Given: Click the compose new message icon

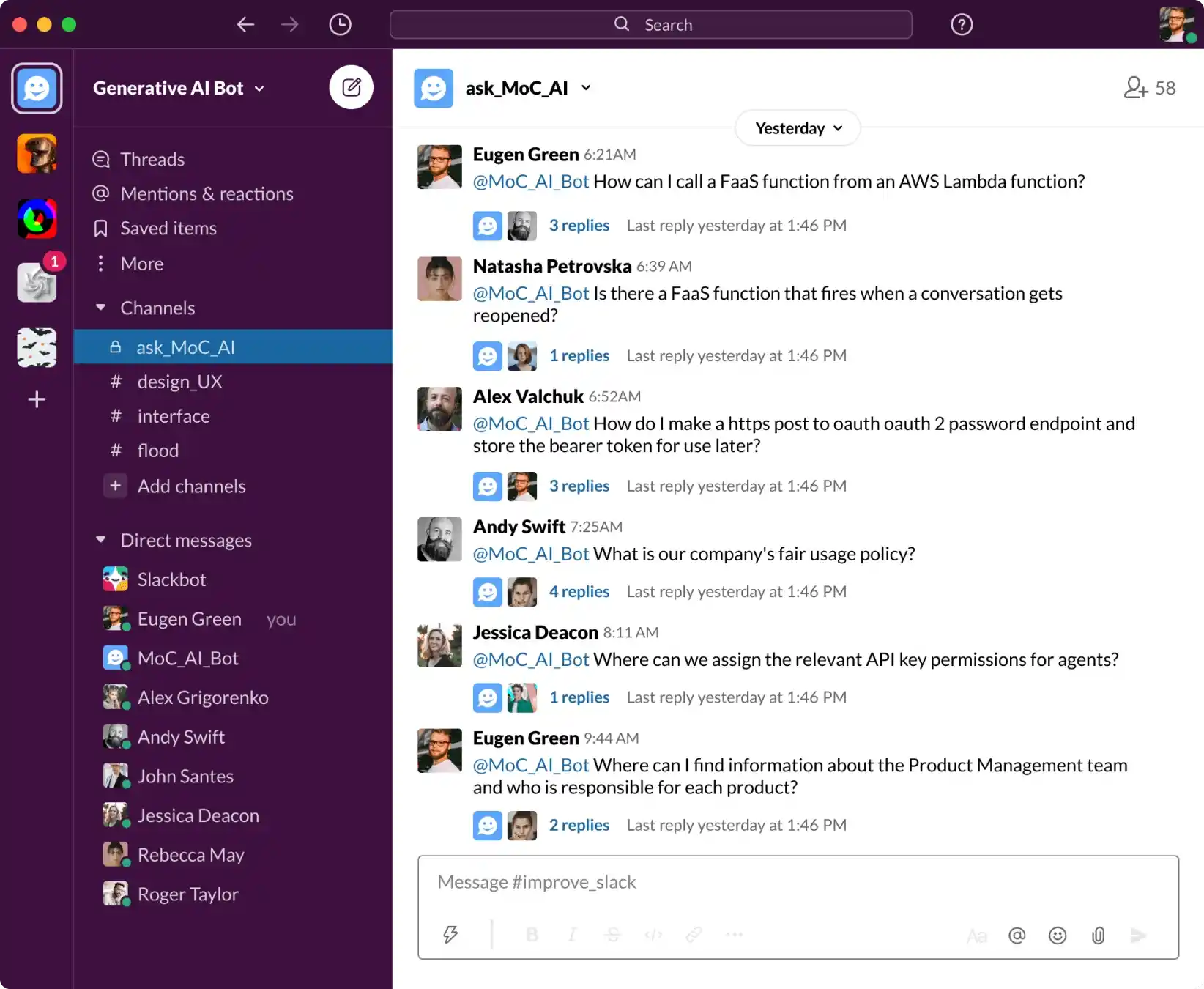Looking at the screenshot, I should tap(352, 87).
